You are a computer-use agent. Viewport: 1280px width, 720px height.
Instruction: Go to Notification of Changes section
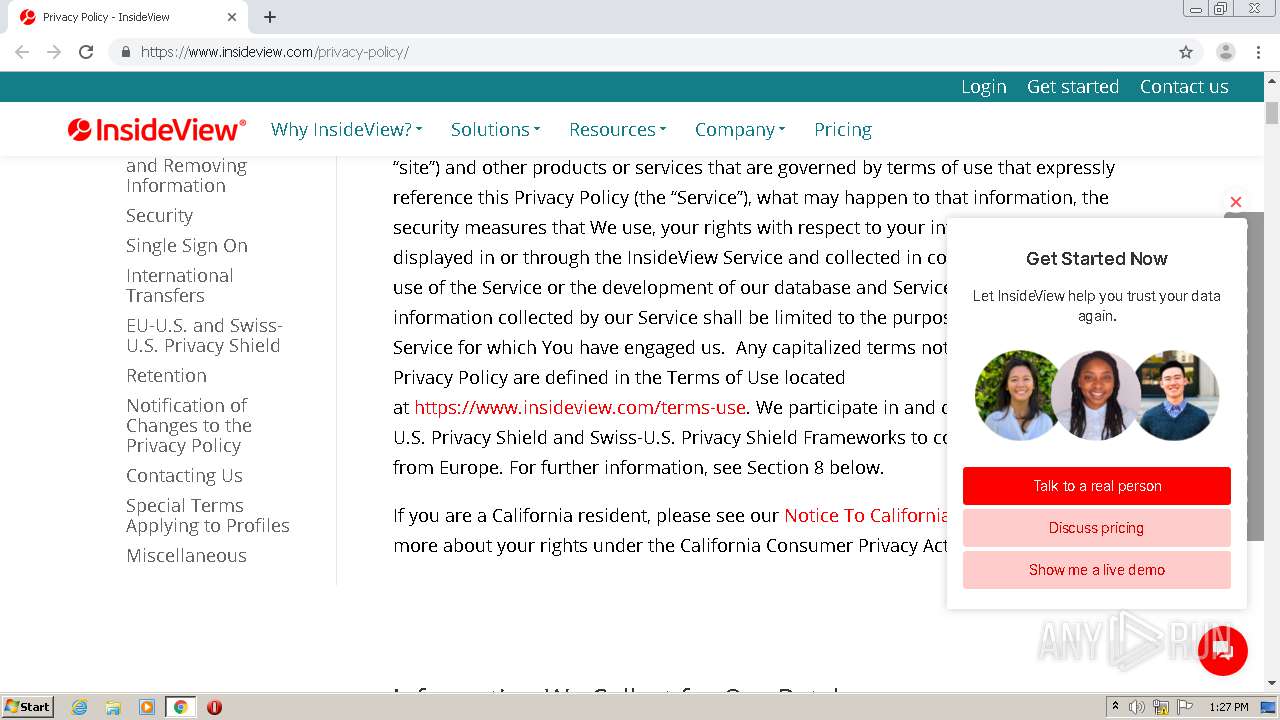coord(189,425)
